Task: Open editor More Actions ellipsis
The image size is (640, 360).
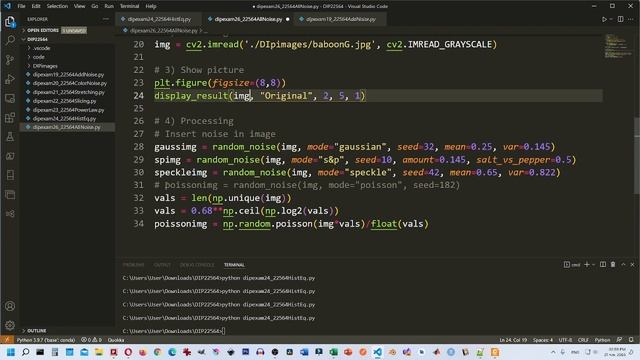Action: point(631,19)
